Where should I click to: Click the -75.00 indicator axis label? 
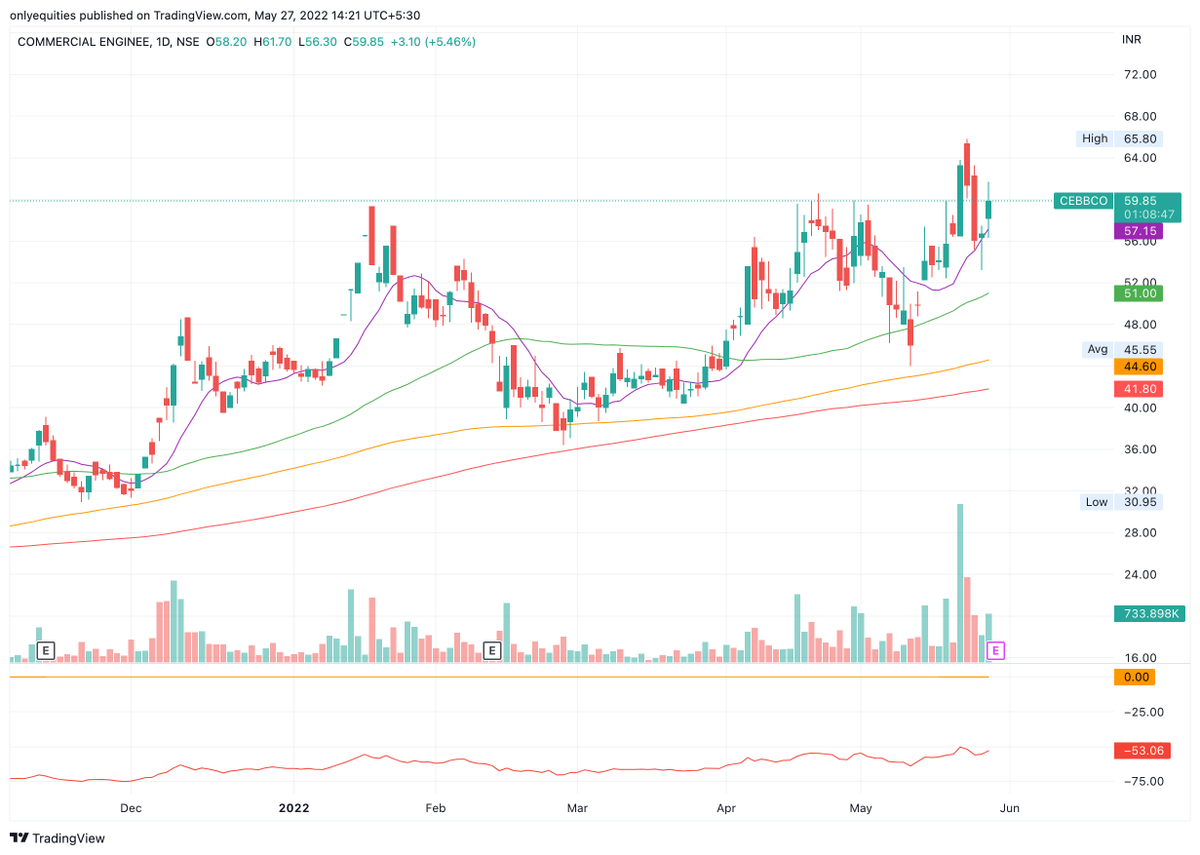tap(1141, 782)
